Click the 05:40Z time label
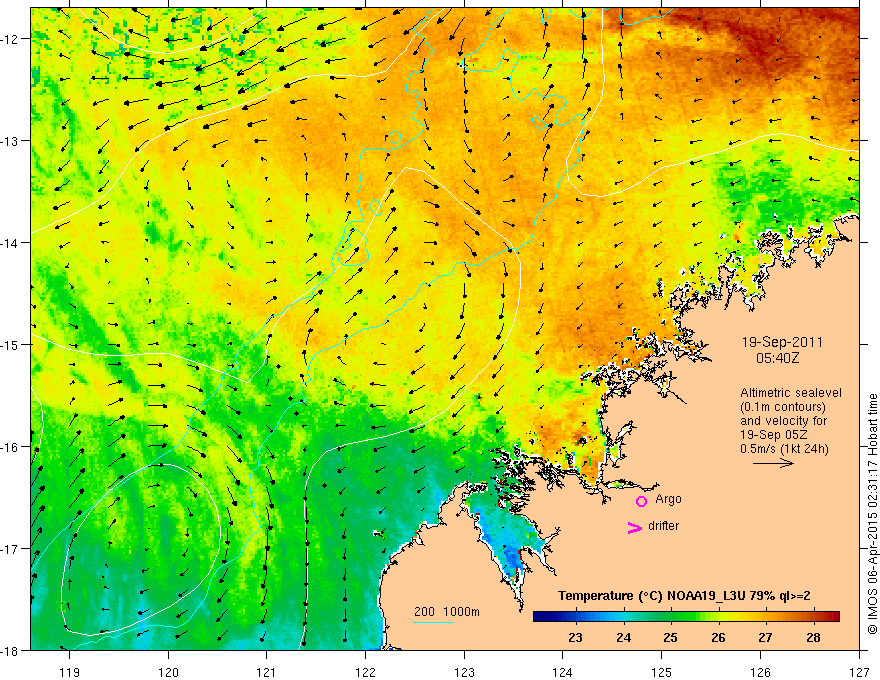This screenshot has width=880, height=680. pos(777,358)
